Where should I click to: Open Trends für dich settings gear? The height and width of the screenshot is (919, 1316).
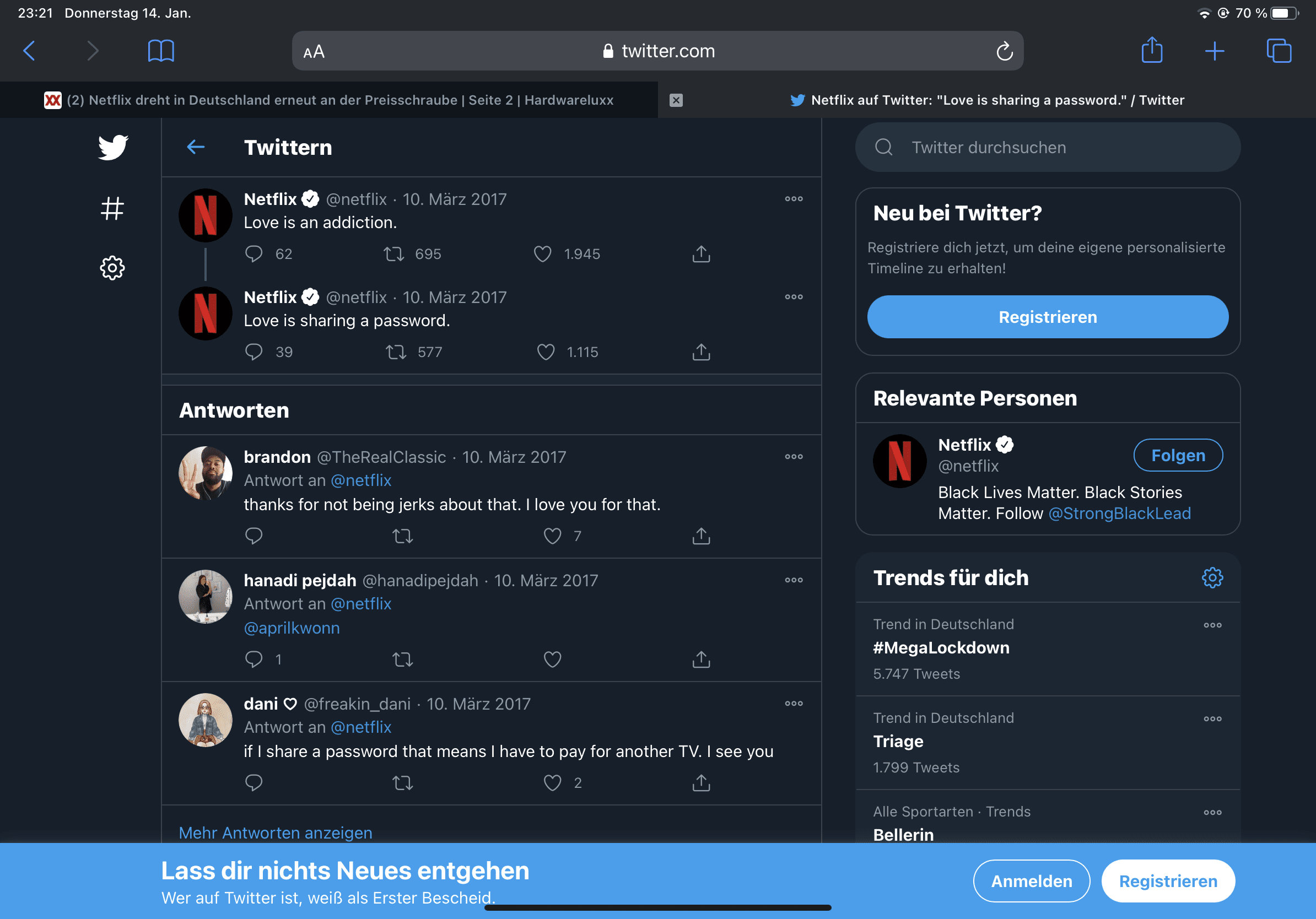point(1212,577)
